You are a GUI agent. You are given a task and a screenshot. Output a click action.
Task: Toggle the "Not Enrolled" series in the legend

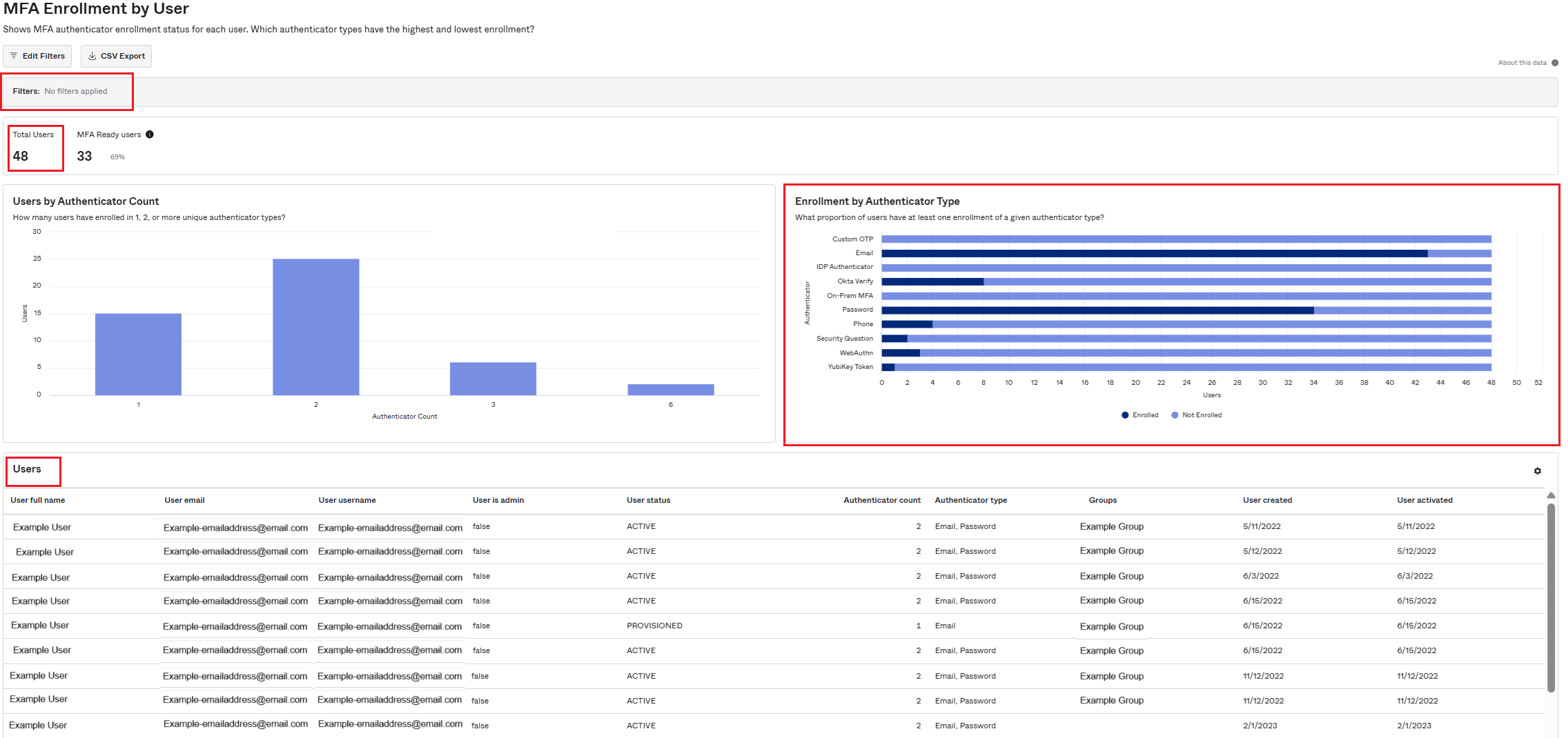tap(1199, 415)
